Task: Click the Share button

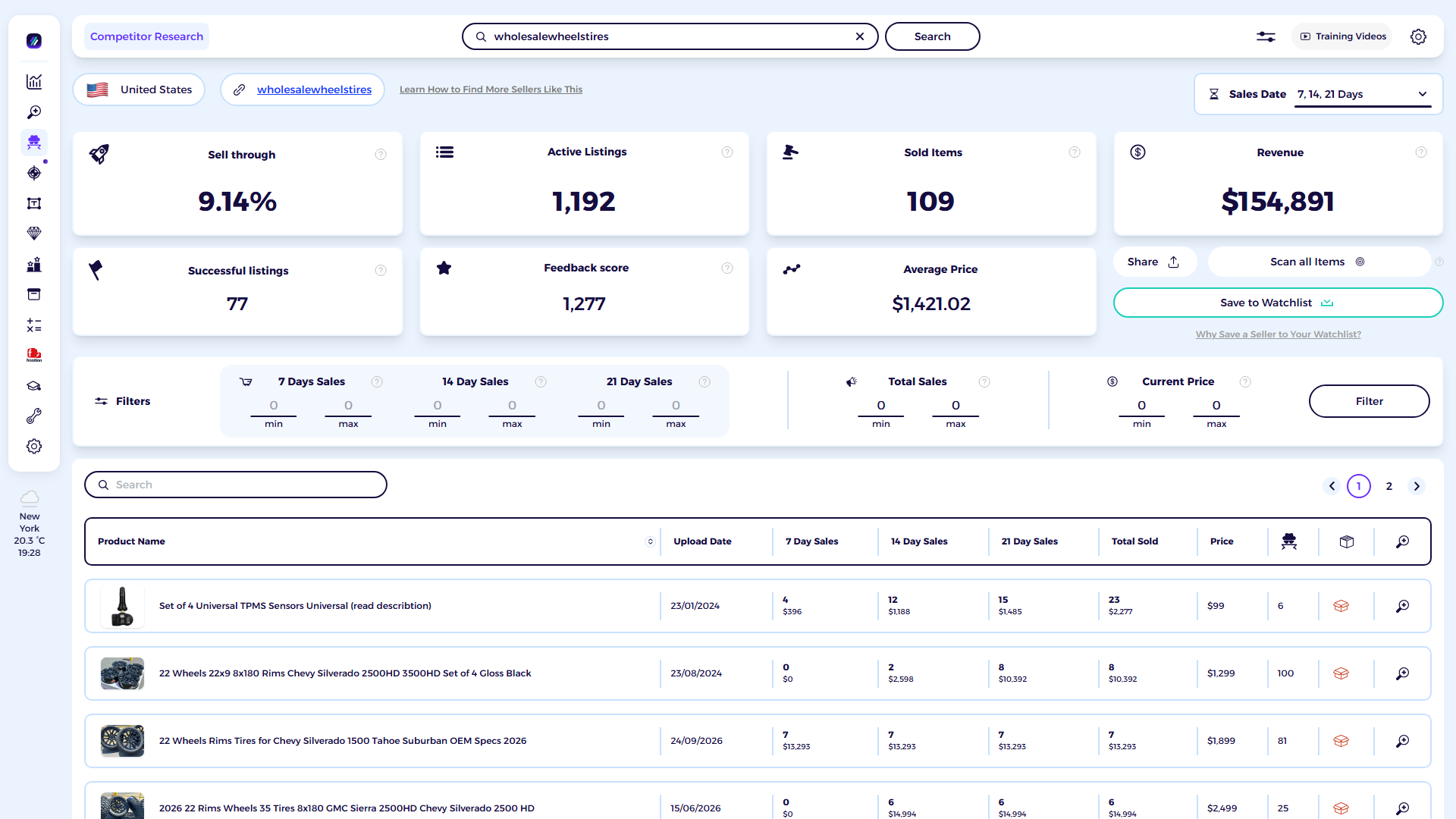Action: coord(1153,262)
